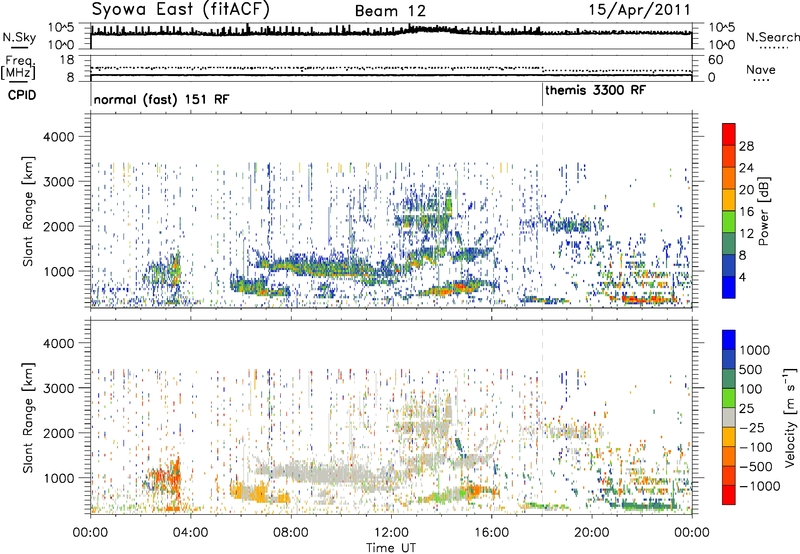Click the 'N.Sky' legend label
The image size is (800, 554).
tap(19, 37)
